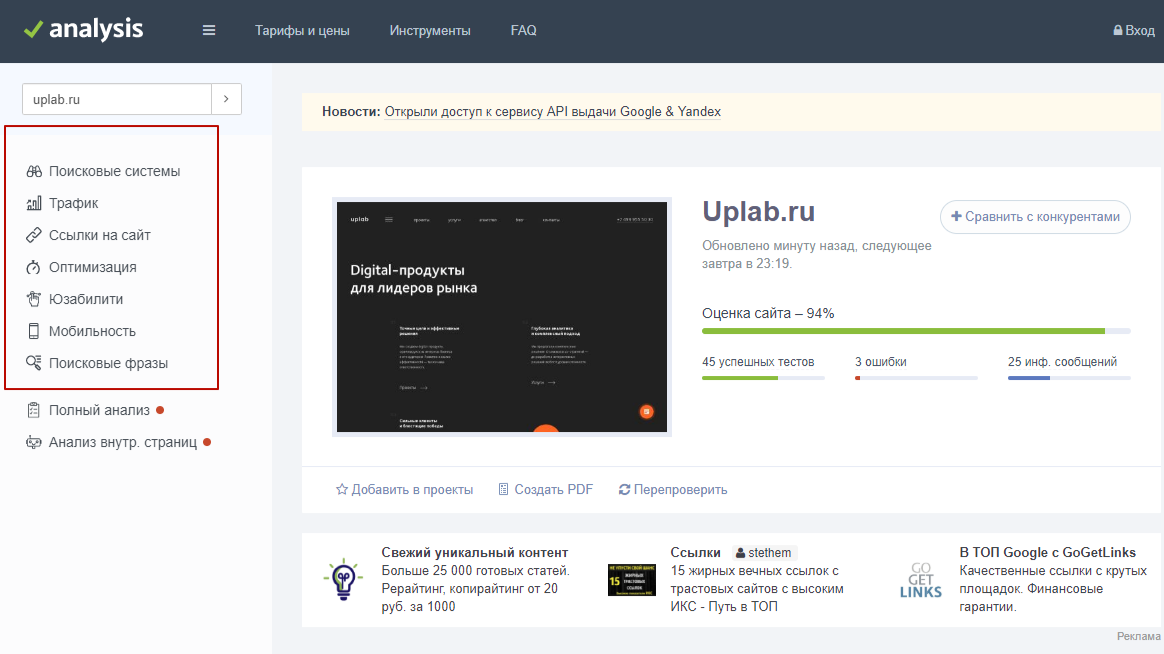Click the Uplab.ru heading
The width and height of the screenshot is (1164, 654).
[x=759, y=212]
